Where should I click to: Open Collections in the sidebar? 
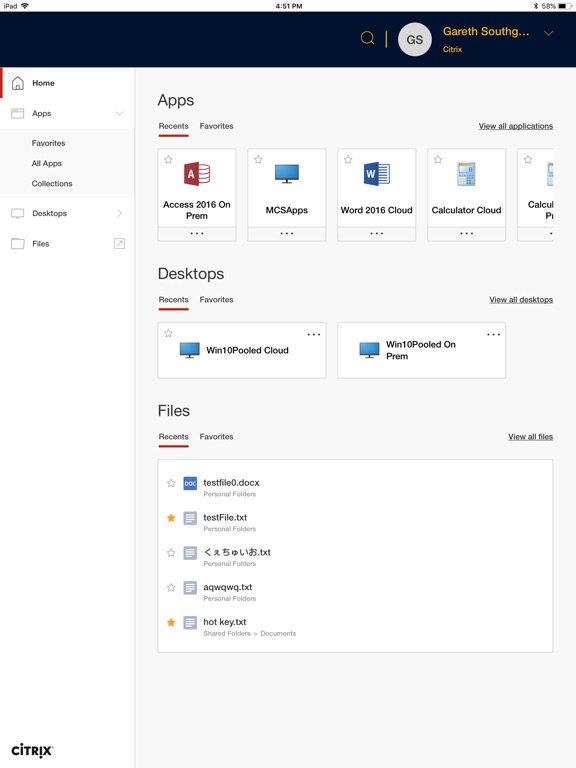click(x=52, y=183)
